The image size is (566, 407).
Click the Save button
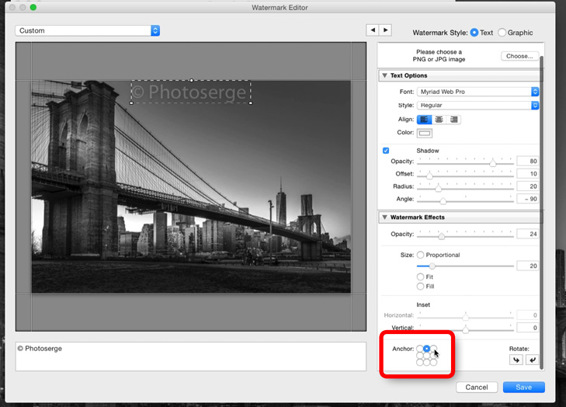(523, 387)
